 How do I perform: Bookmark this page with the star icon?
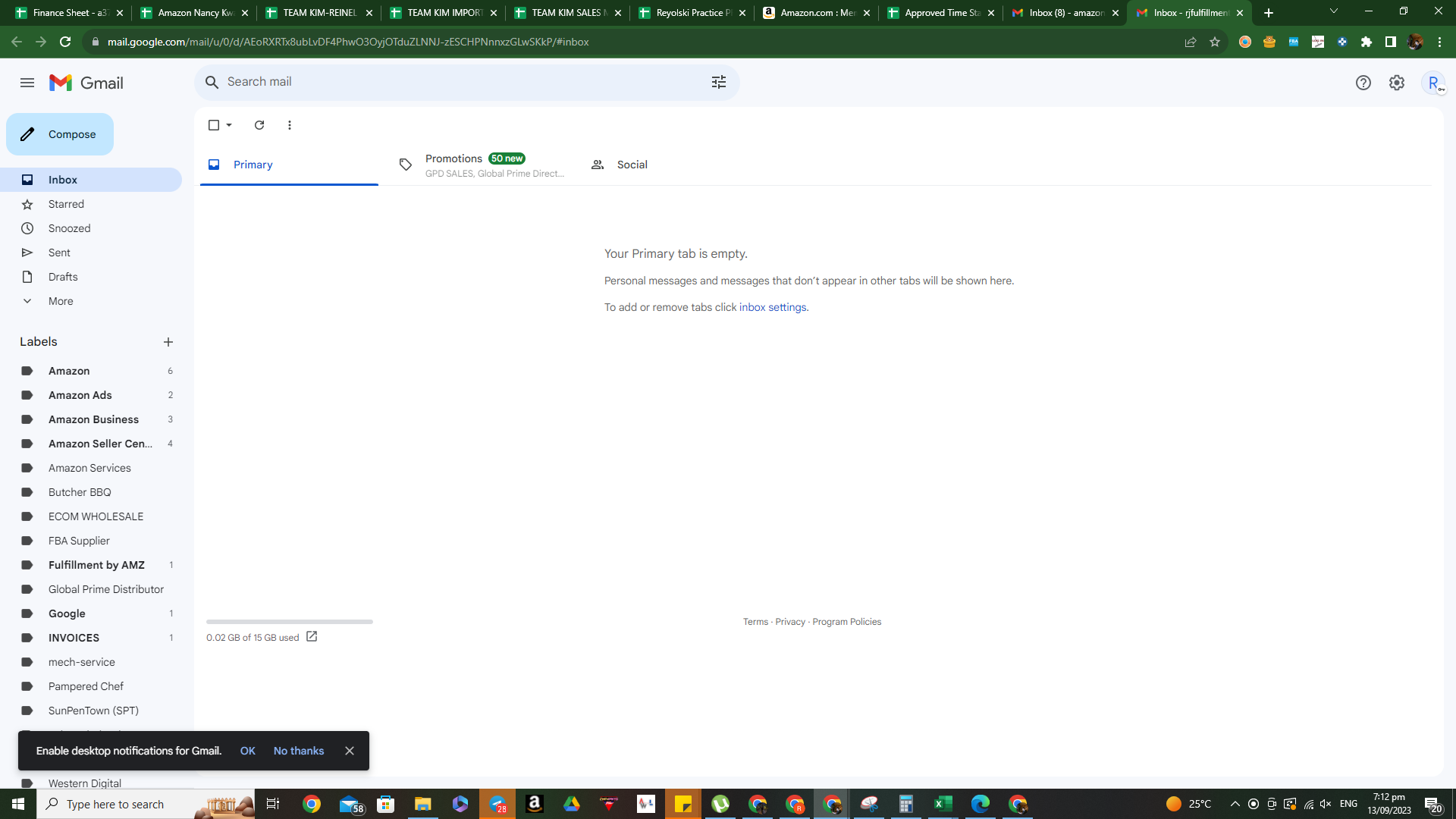click(x=1215, y=42)
